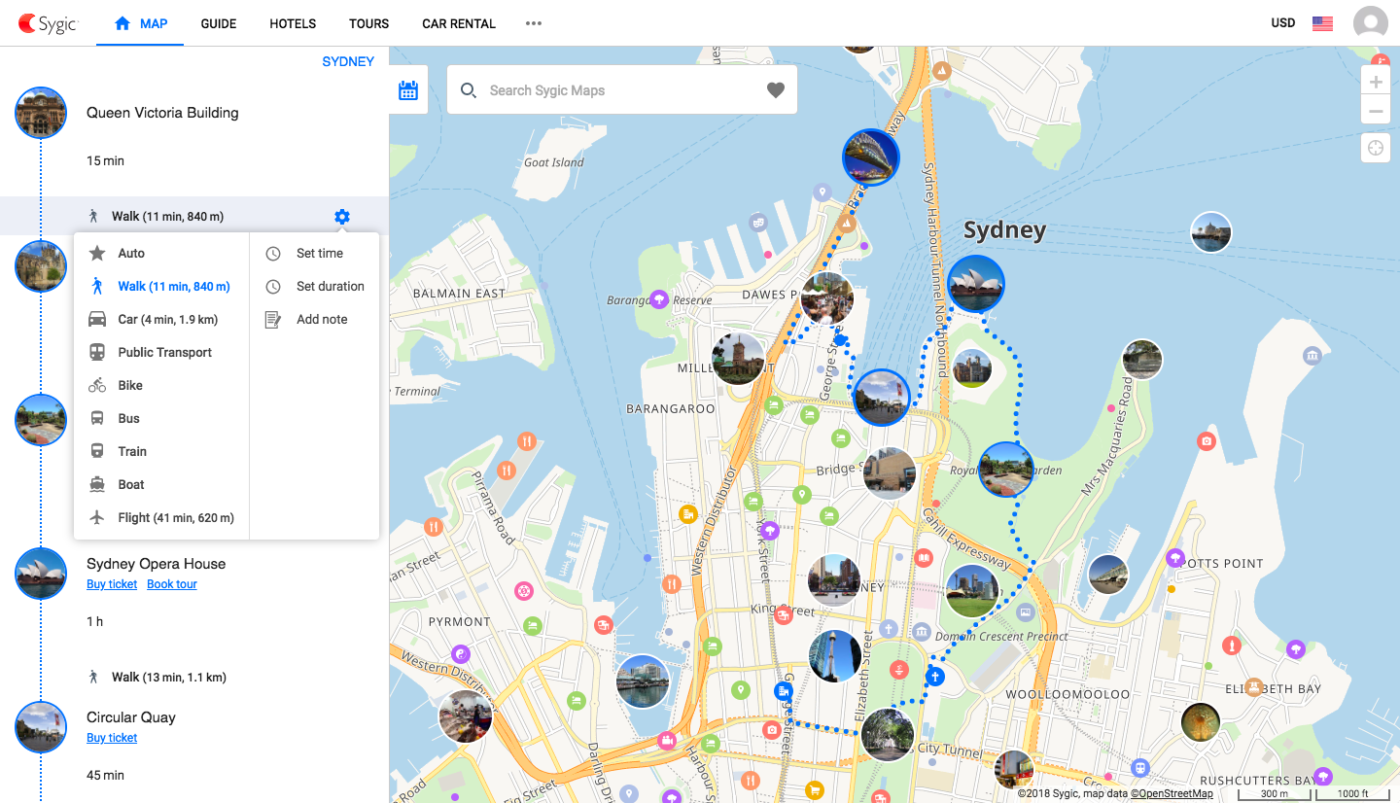The image size is (1400, 803).
Task: Click Sydney Observatory photo marker at Millers Point
Action: tap(739, 359)
